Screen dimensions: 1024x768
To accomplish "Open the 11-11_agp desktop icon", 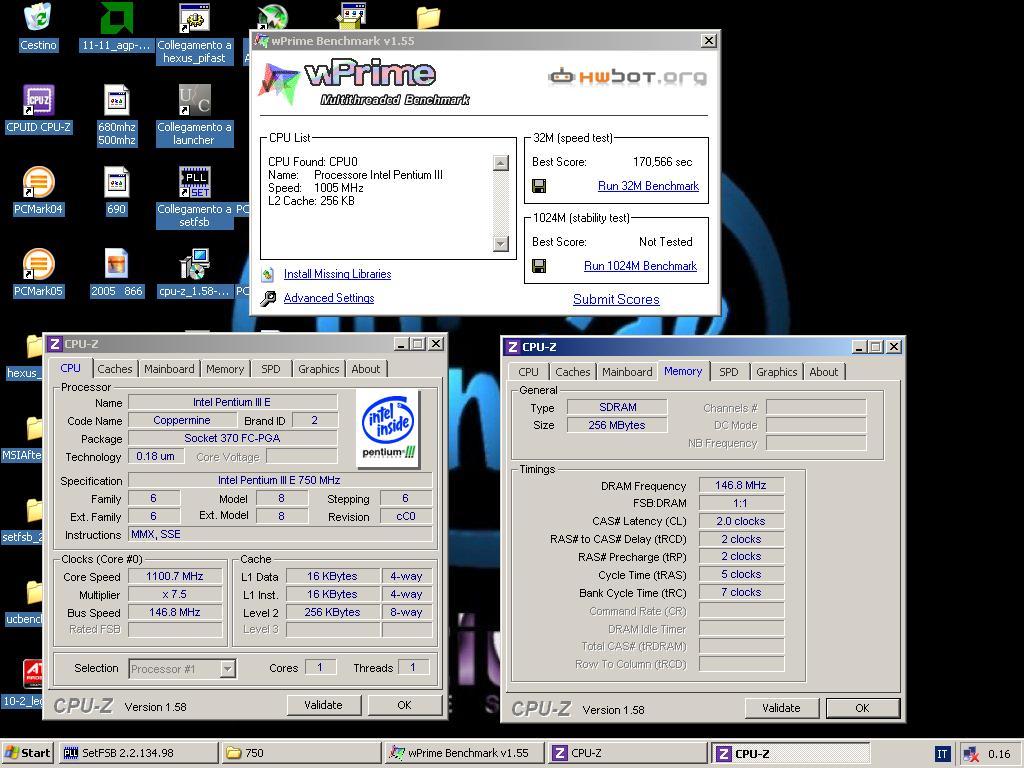I will [116, 18].
